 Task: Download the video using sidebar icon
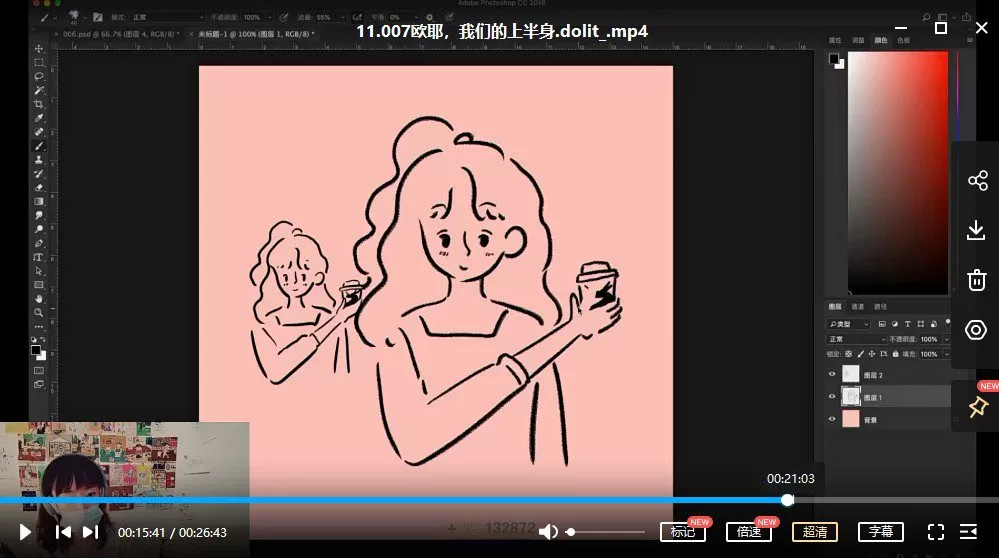(x=976, y=230)
